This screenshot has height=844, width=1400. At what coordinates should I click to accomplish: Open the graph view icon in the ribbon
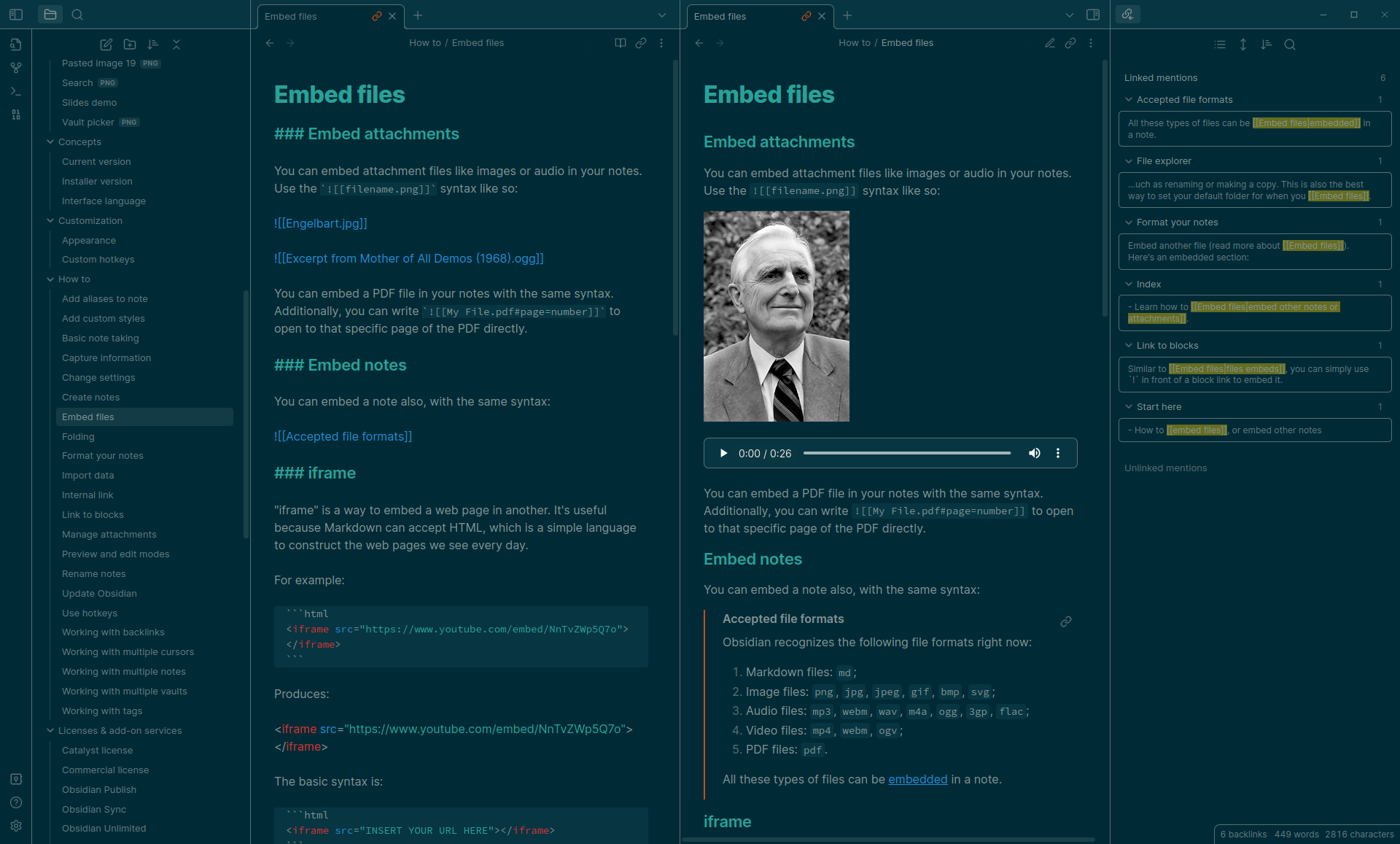tap(16, 68)
